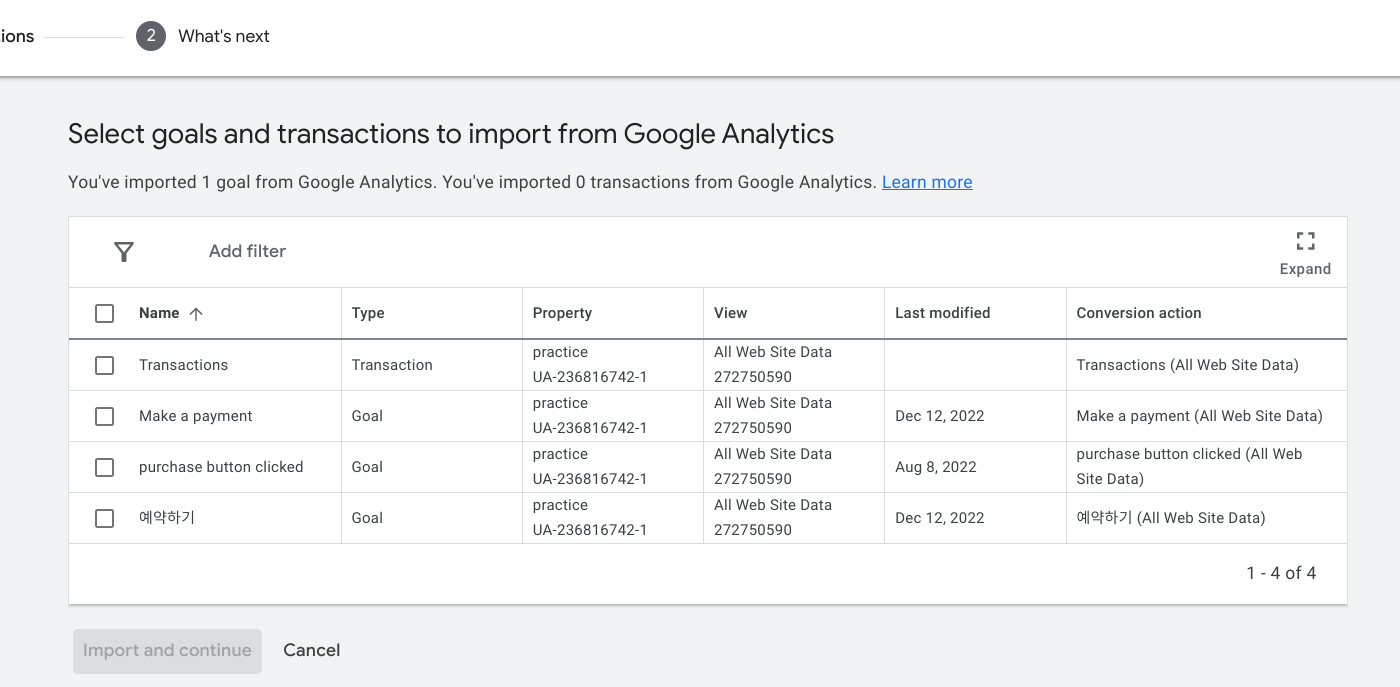Viewport: 1400px width, 687px height.
Task: Select the Make a payment checkbox
Action: pos(105,416)
